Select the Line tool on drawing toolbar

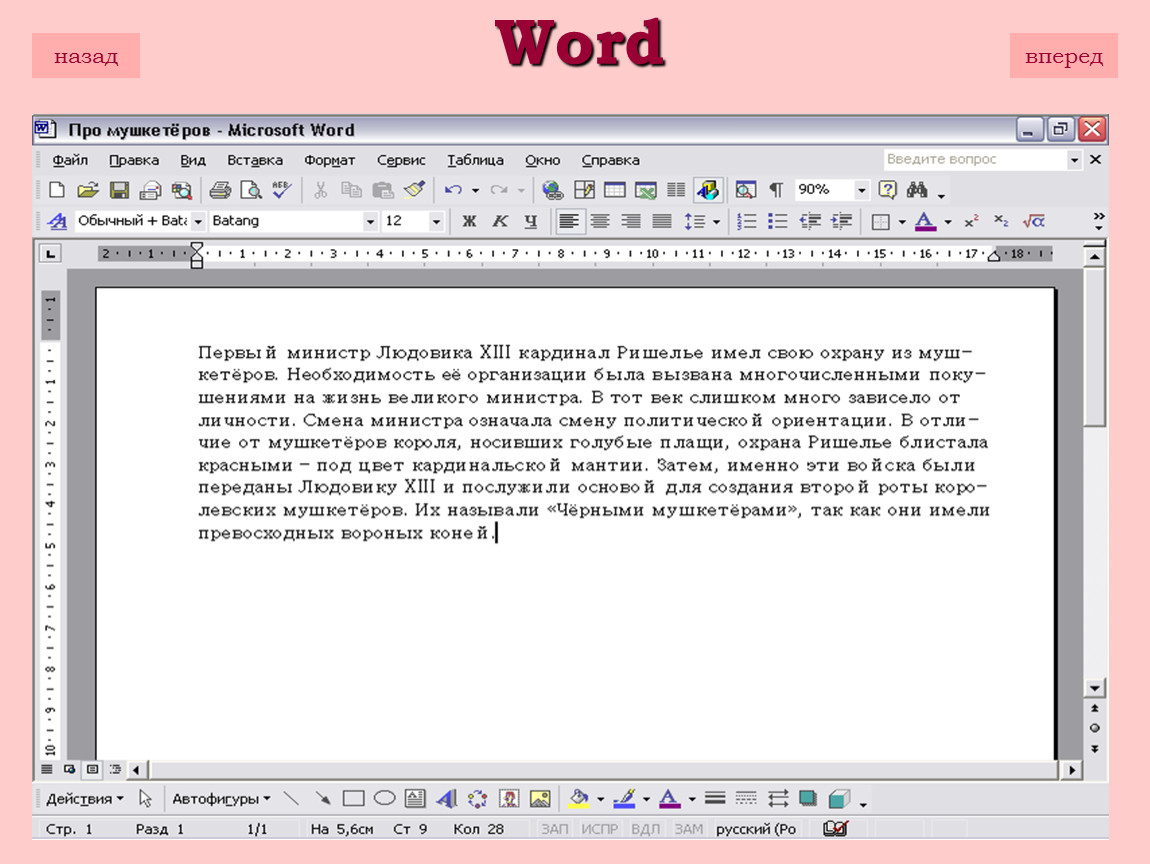tap(291, 799)
